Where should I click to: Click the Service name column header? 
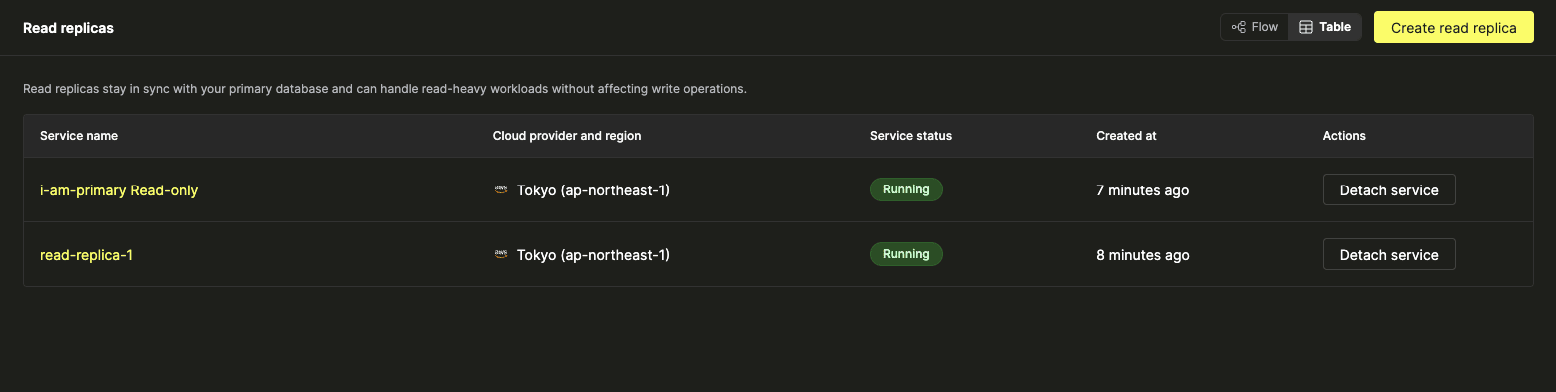pos(79,136)
